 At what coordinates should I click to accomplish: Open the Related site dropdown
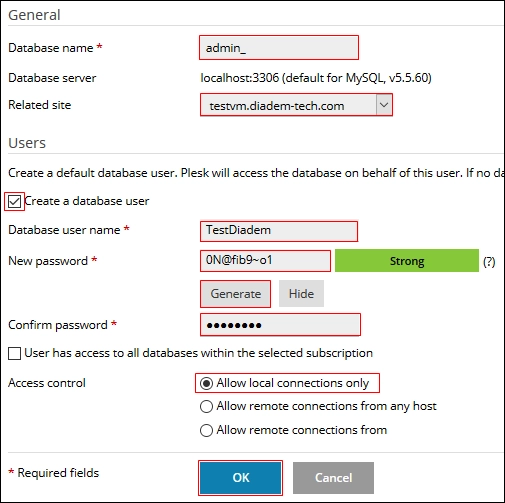296,105
